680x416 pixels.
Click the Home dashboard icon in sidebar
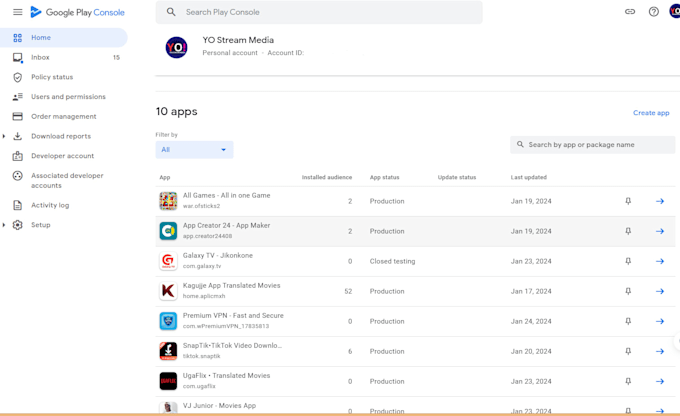pos(17,38)
